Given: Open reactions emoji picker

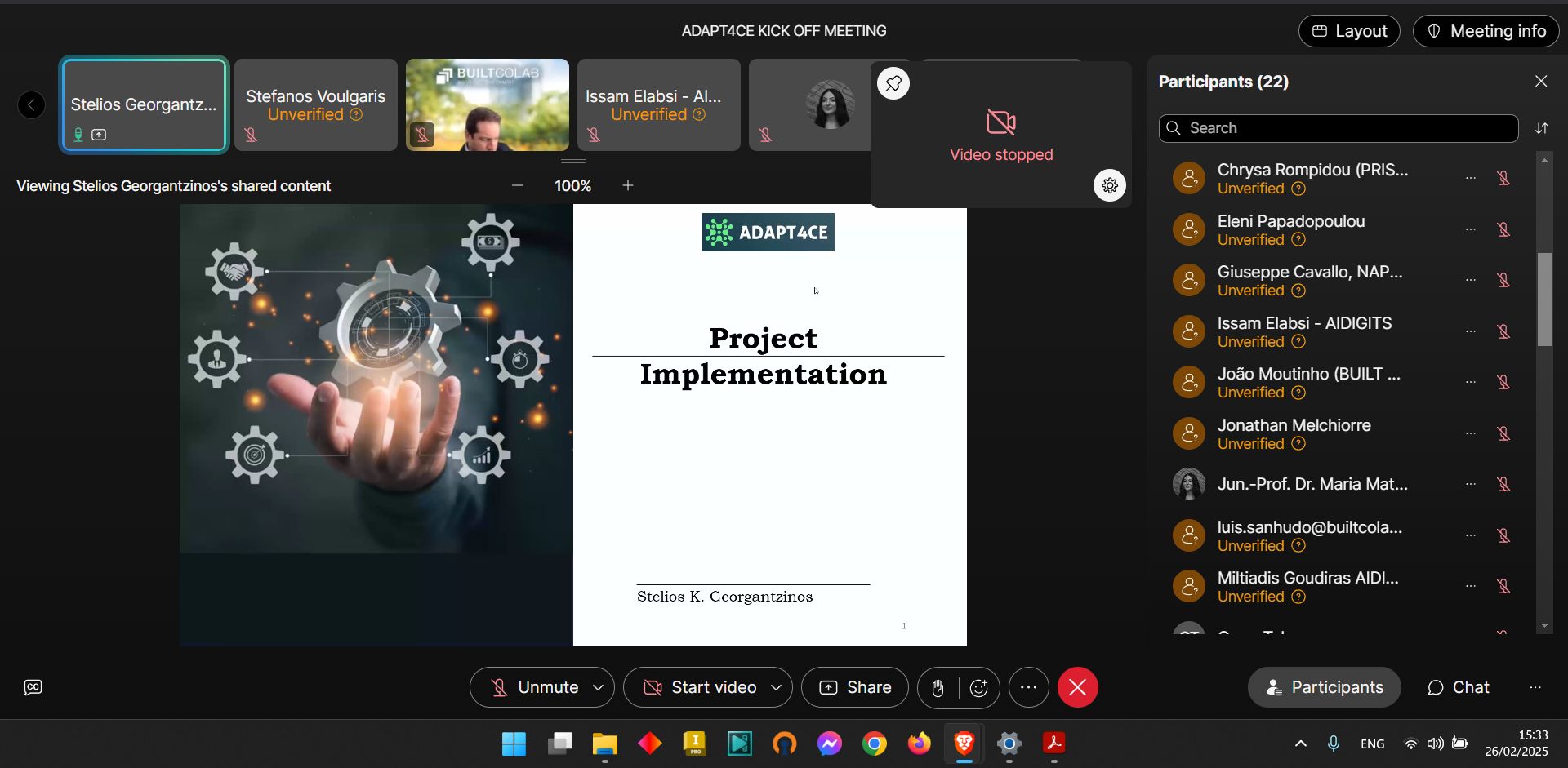Looking at the screenshot, I should (978, 688).
